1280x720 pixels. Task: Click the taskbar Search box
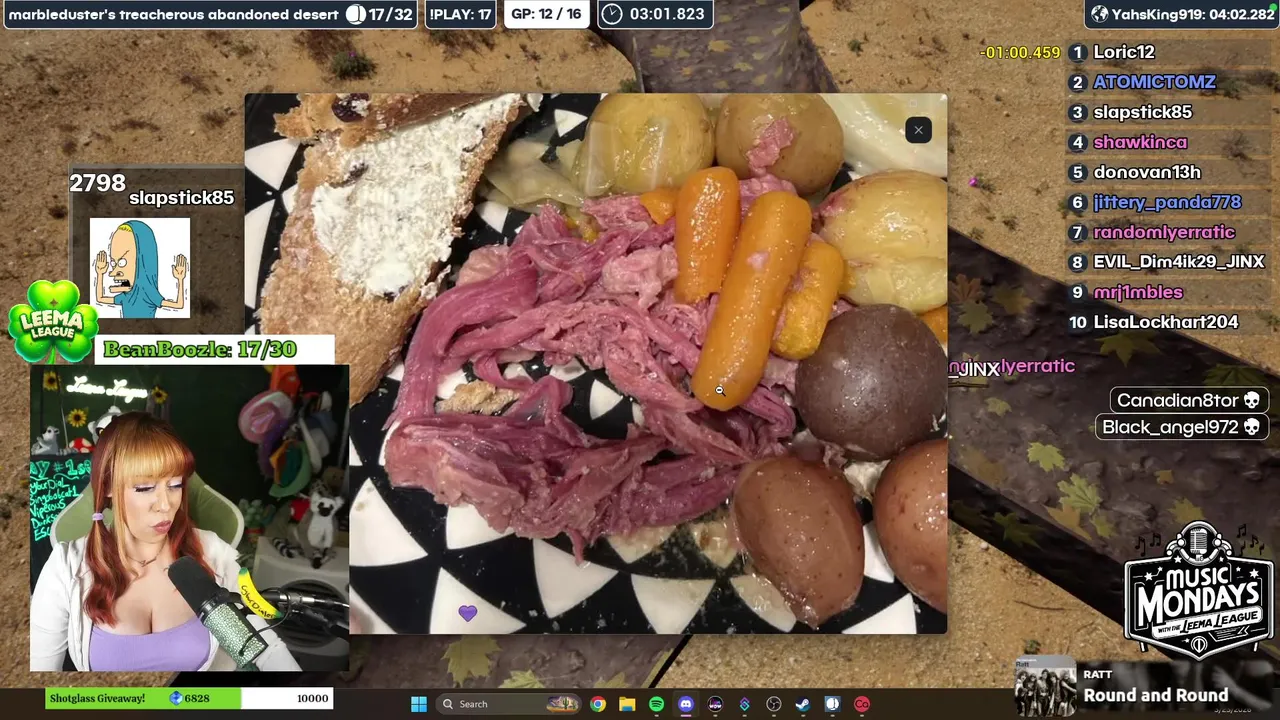coord(510,704)
